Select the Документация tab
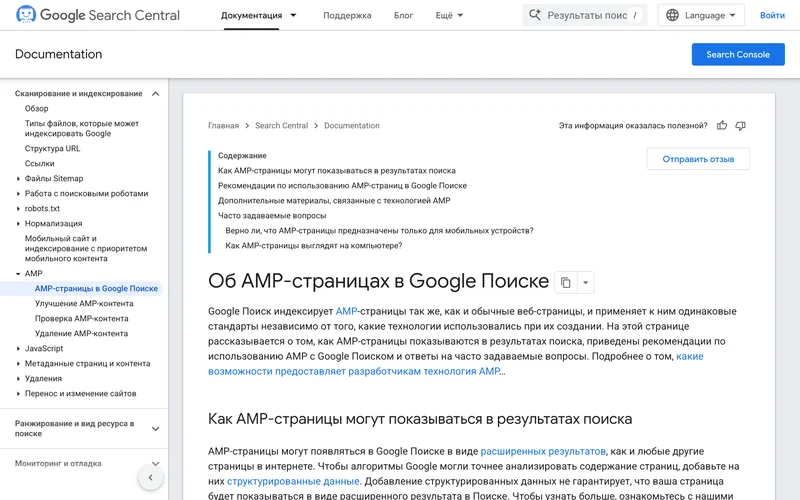This screenshot has width=800, height=500. 252,15
